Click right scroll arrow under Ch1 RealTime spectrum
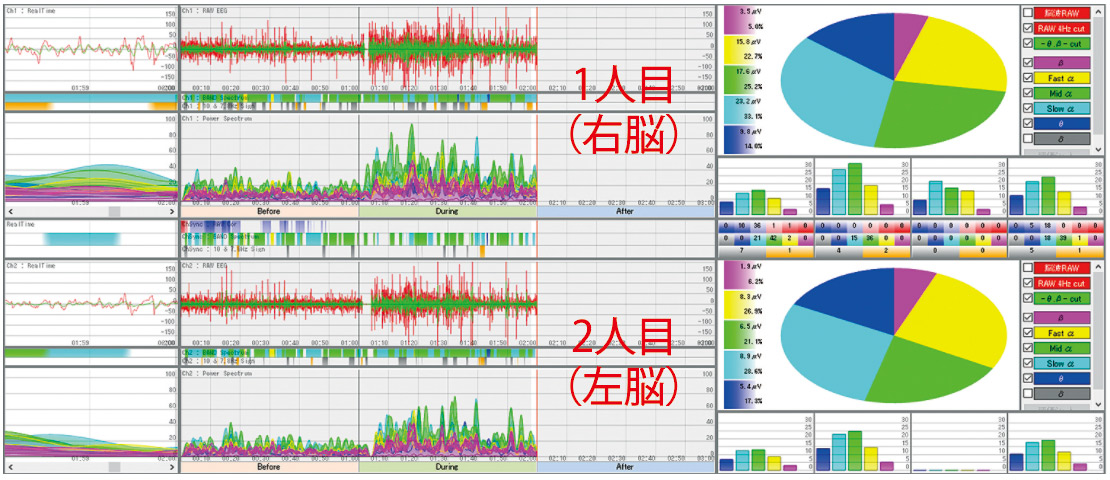1110x480 pixels. click(170, 213)
